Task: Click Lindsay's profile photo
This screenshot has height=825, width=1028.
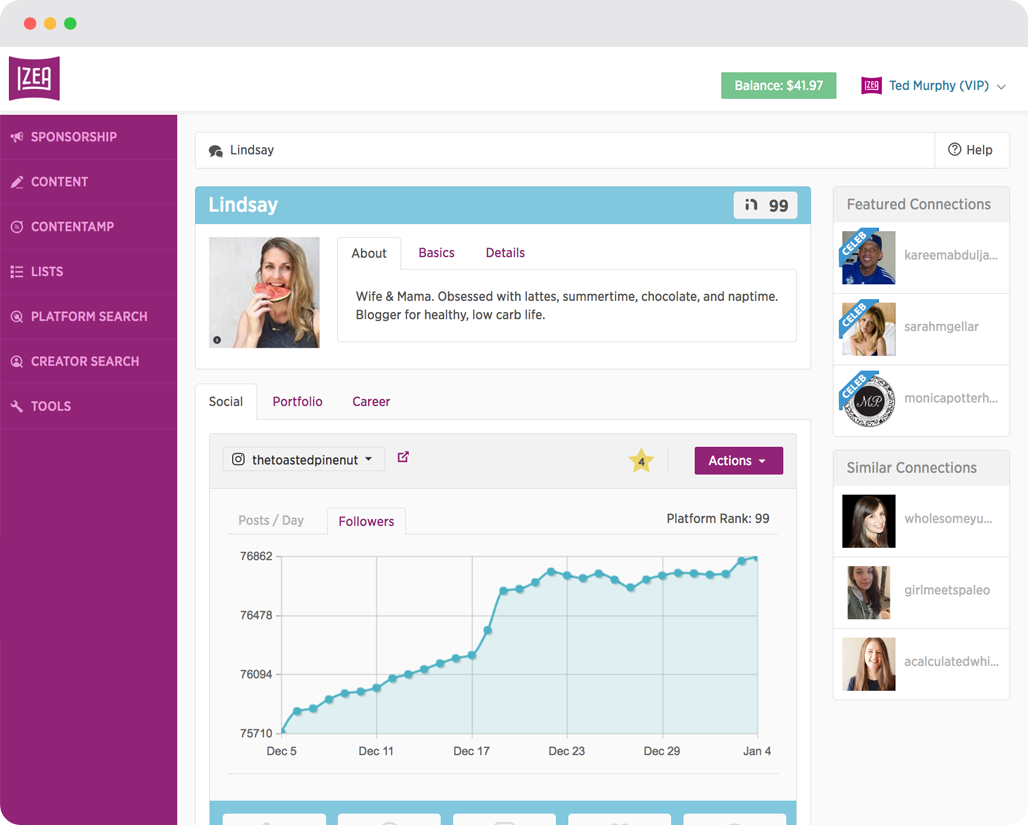Action: (264, 292)
